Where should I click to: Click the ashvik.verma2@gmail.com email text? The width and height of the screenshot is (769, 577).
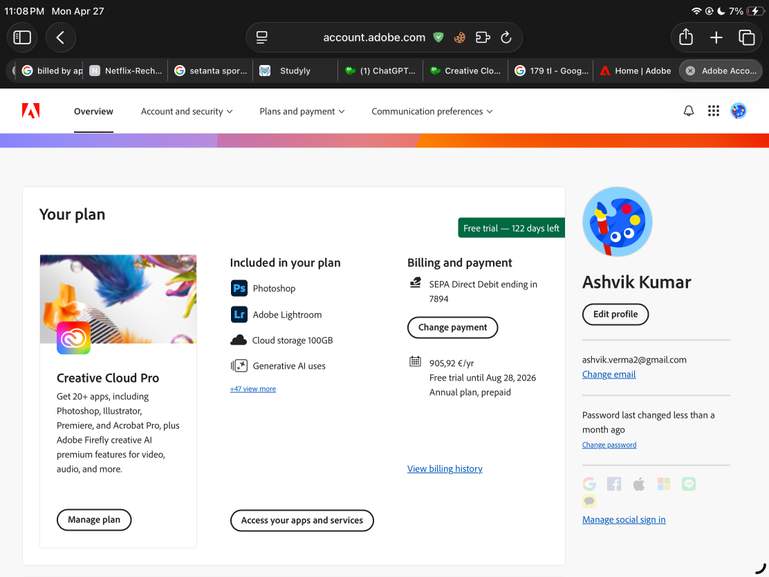(634, 360)
